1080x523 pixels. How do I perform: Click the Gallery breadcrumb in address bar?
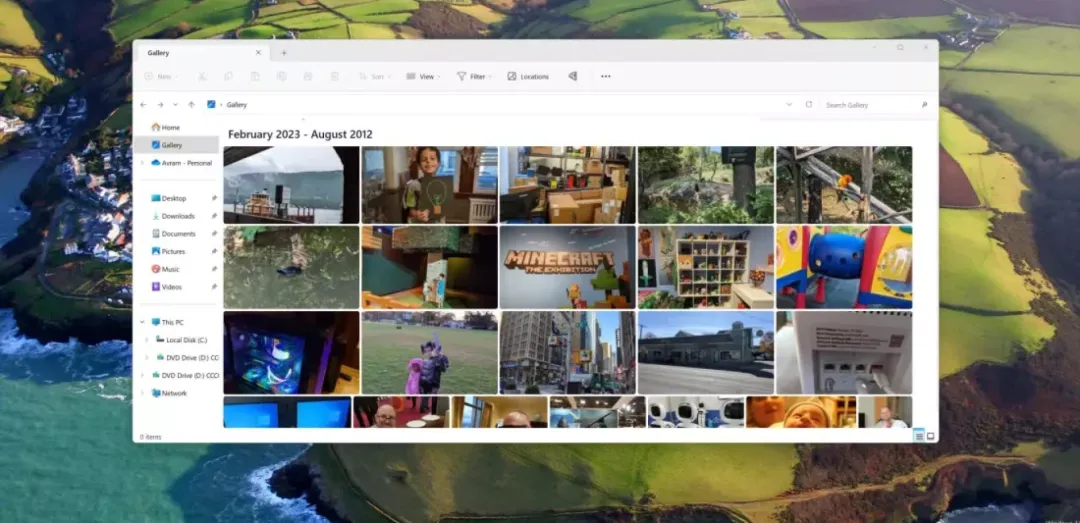pos(236,105)
